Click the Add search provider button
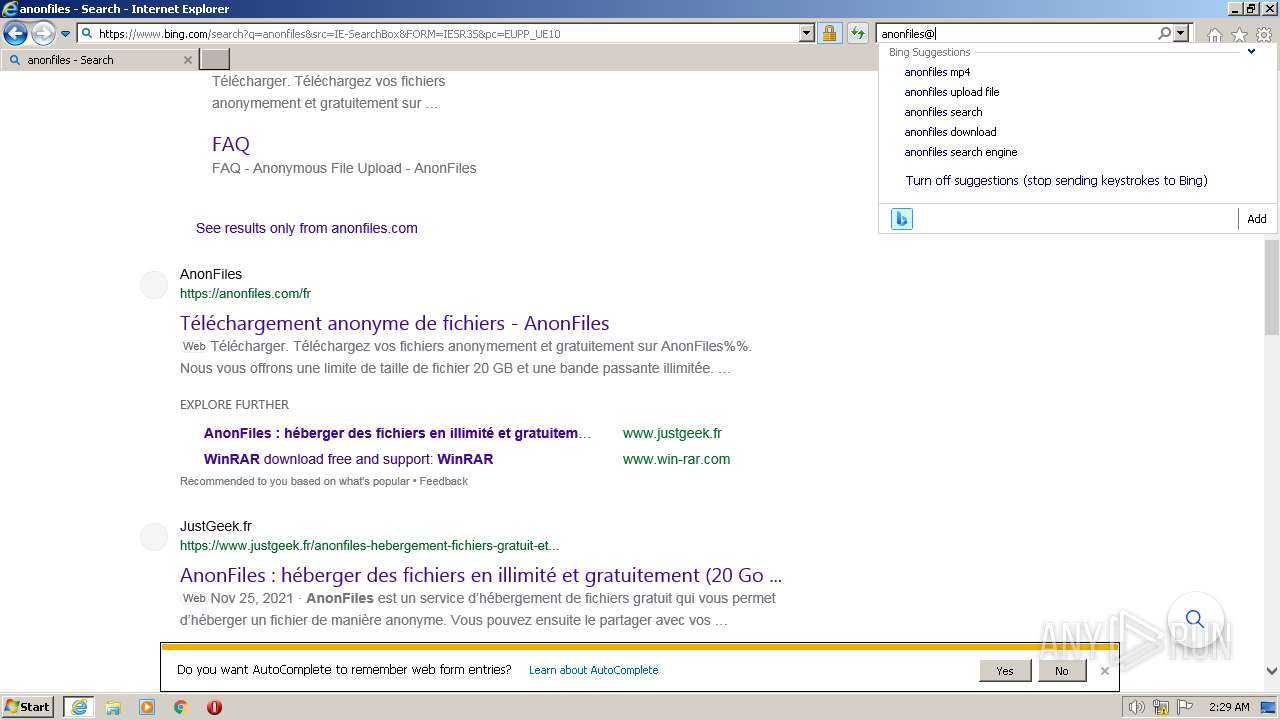The image size is (1280, 720). (1257, 219)
